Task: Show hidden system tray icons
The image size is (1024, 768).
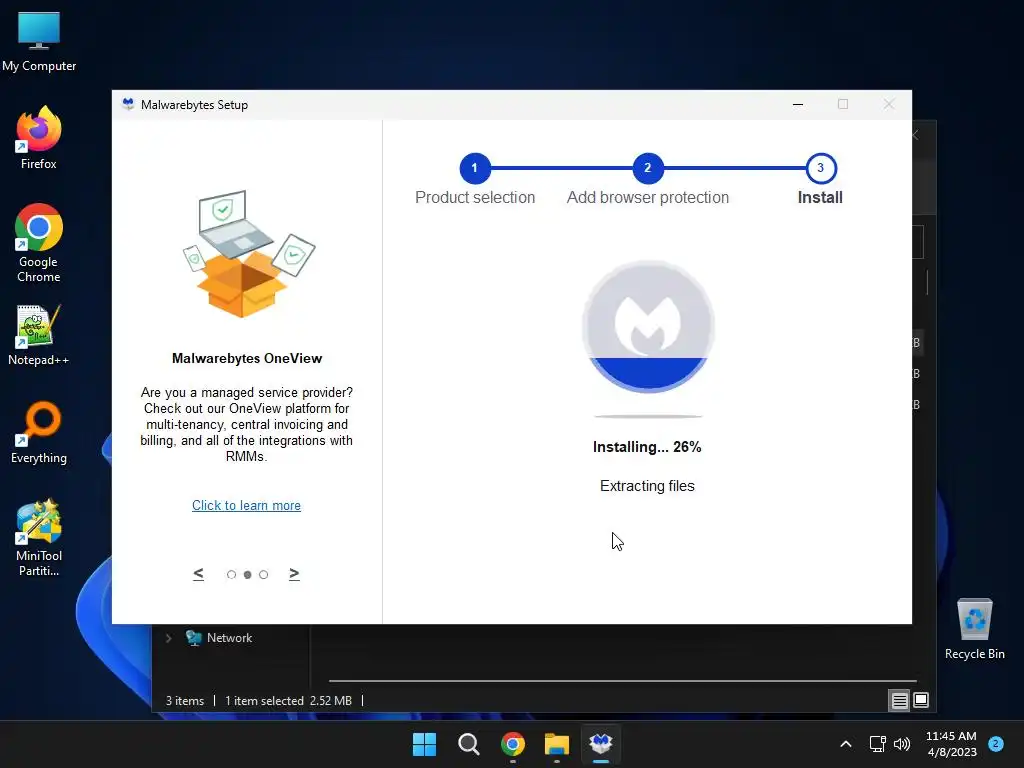Action: click(846, 744)
